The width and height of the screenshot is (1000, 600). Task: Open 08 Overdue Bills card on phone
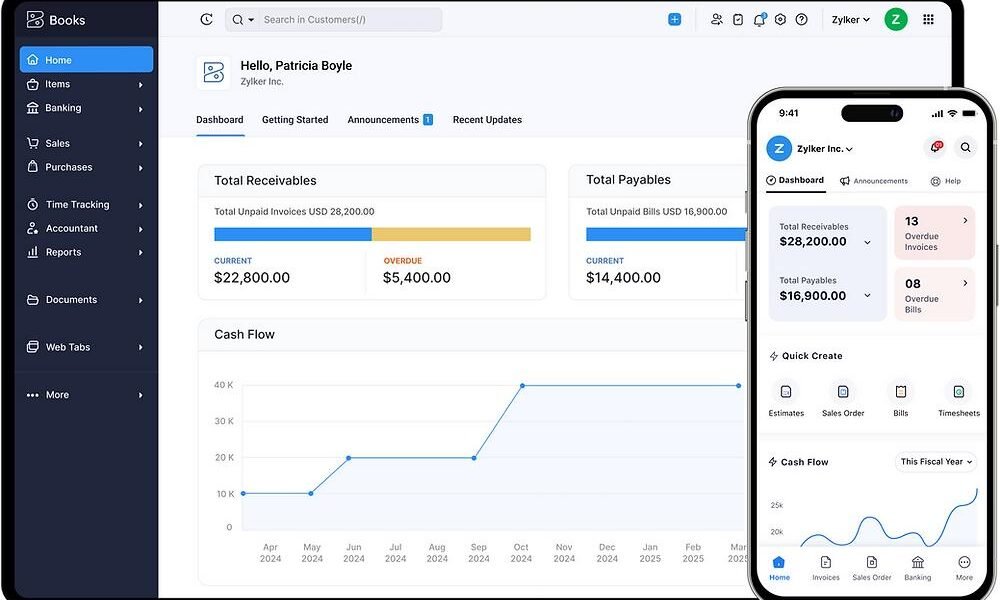[x=934, y=295]
